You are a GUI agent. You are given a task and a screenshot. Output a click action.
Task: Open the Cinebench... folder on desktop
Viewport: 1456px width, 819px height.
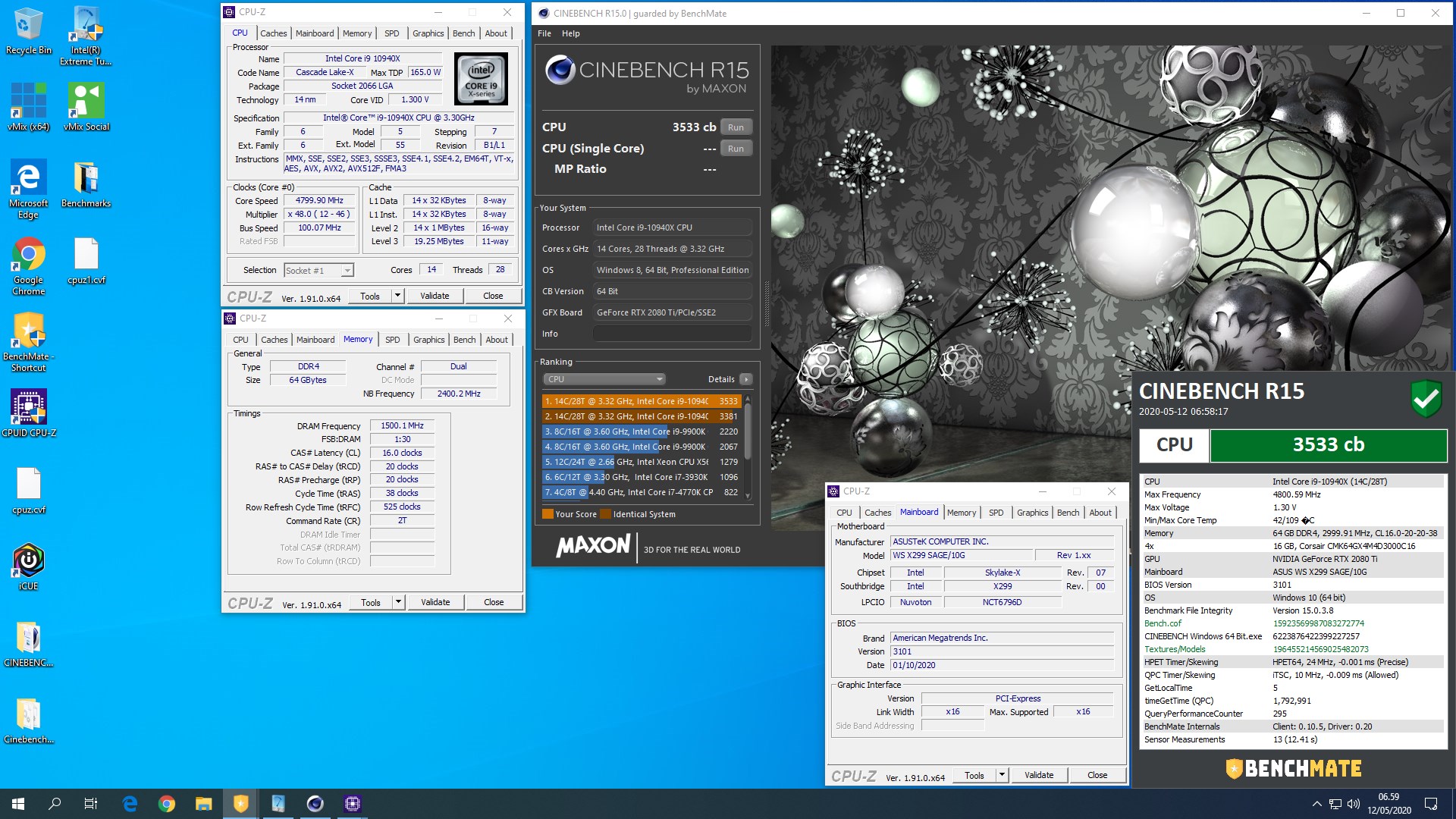(x=28, y=720)
